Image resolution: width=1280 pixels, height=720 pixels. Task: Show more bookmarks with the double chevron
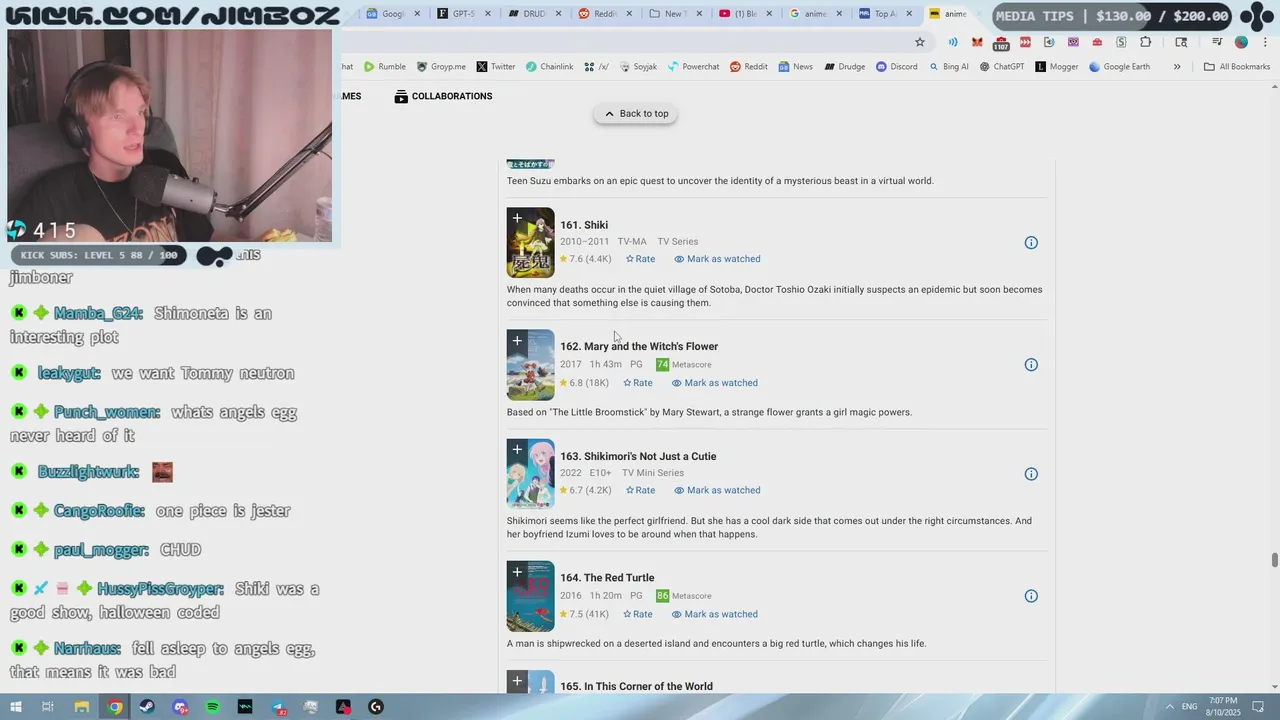pyautogui.click(x=1177, y=67)
